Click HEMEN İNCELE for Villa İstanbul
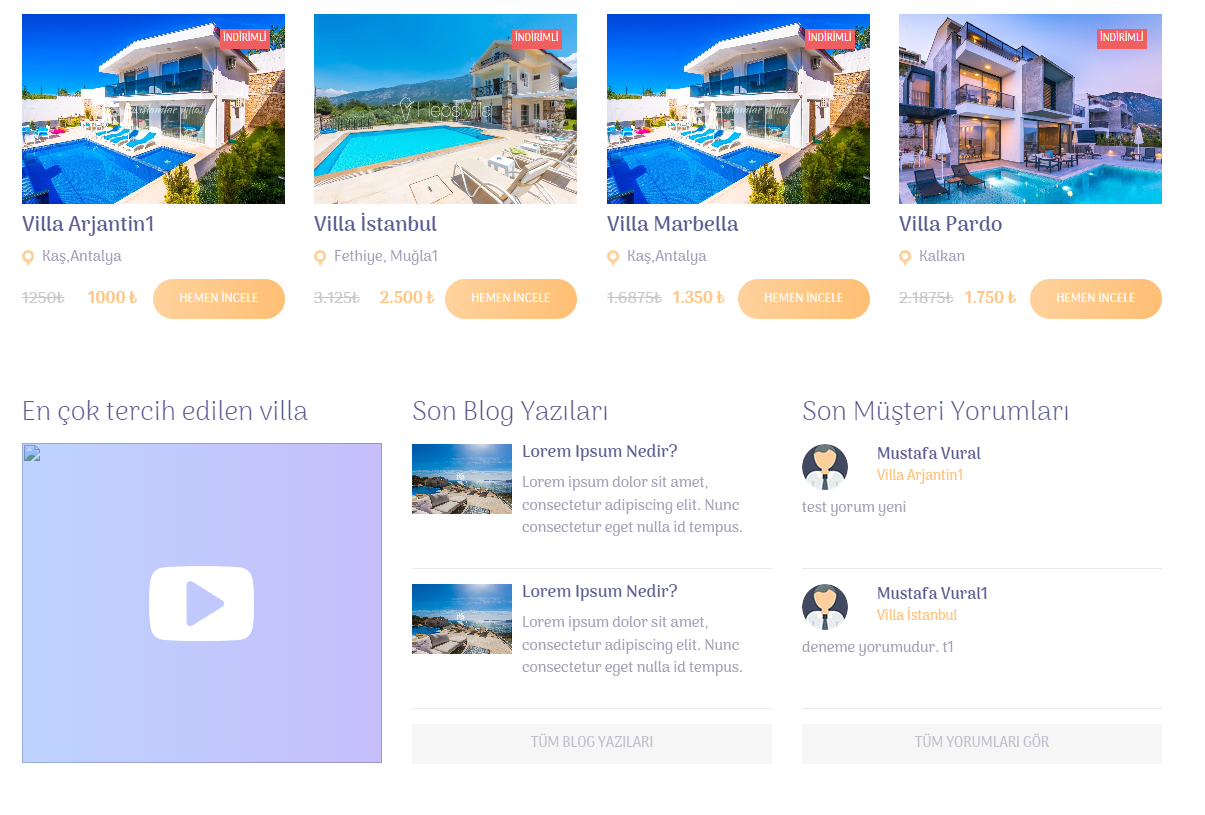1205x815 pixels. [511, 299]
